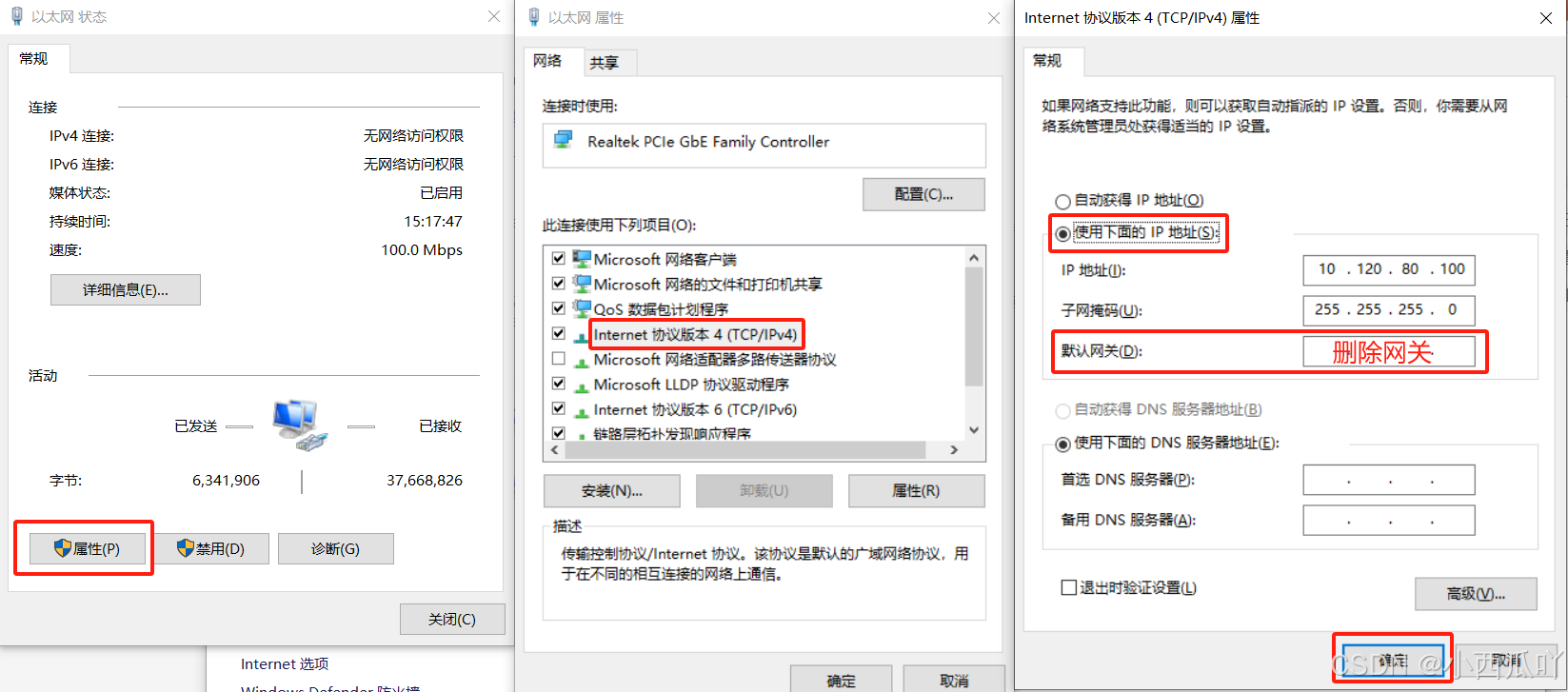Open 详细信息(E)... button

[126, 290]
